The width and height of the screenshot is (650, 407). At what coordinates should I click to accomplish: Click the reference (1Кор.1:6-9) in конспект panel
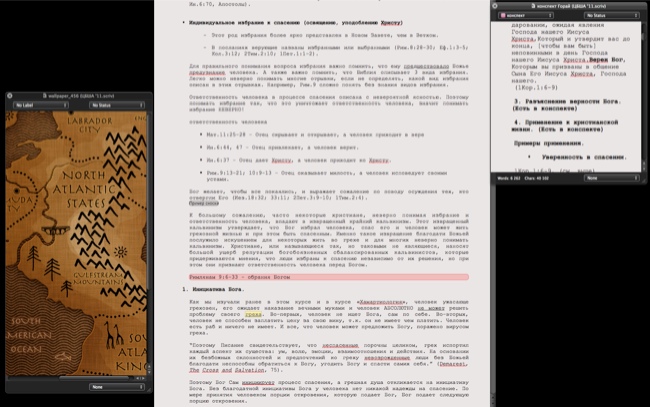536,88
